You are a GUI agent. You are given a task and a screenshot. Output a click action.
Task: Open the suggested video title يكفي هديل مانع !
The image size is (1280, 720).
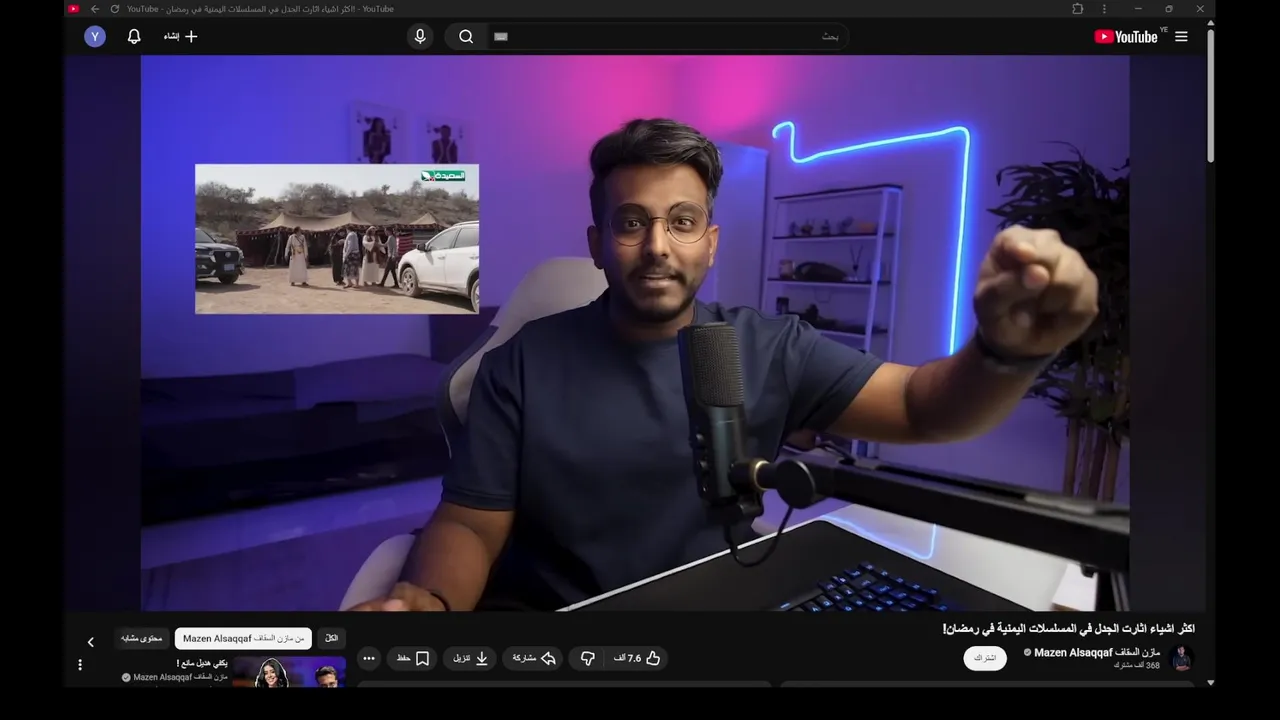[202, 663]
